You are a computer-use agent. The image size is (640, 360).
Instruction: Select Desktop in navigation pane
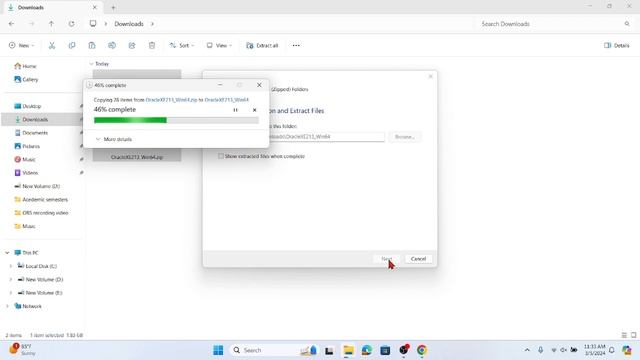click(28, 106)
